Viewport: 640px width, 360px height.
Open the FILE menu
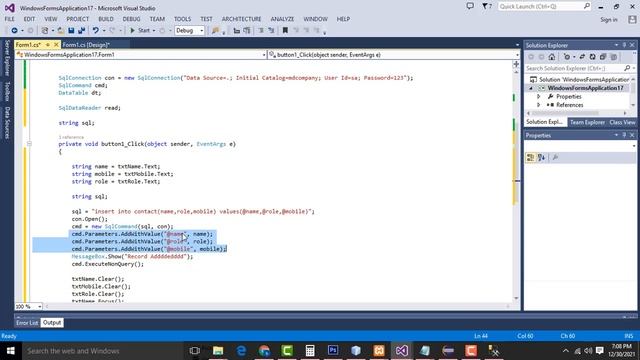9,19
